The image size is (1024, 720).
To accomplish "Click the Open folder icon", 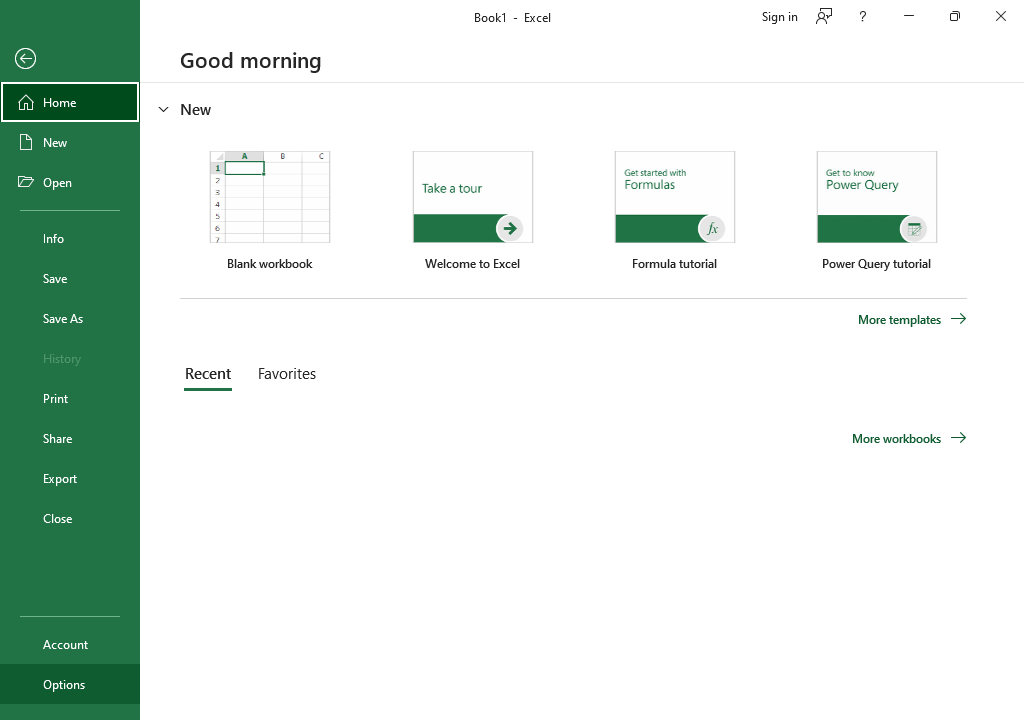I will (25, 182).
